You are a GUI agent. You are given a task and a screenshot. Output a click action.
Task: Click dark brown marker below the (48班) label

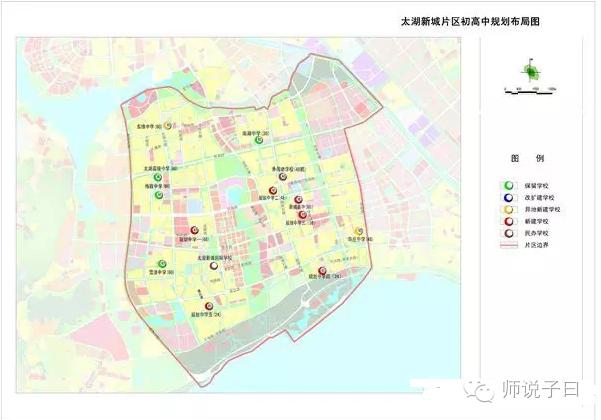pyautogui.click(x=283, y=176)
